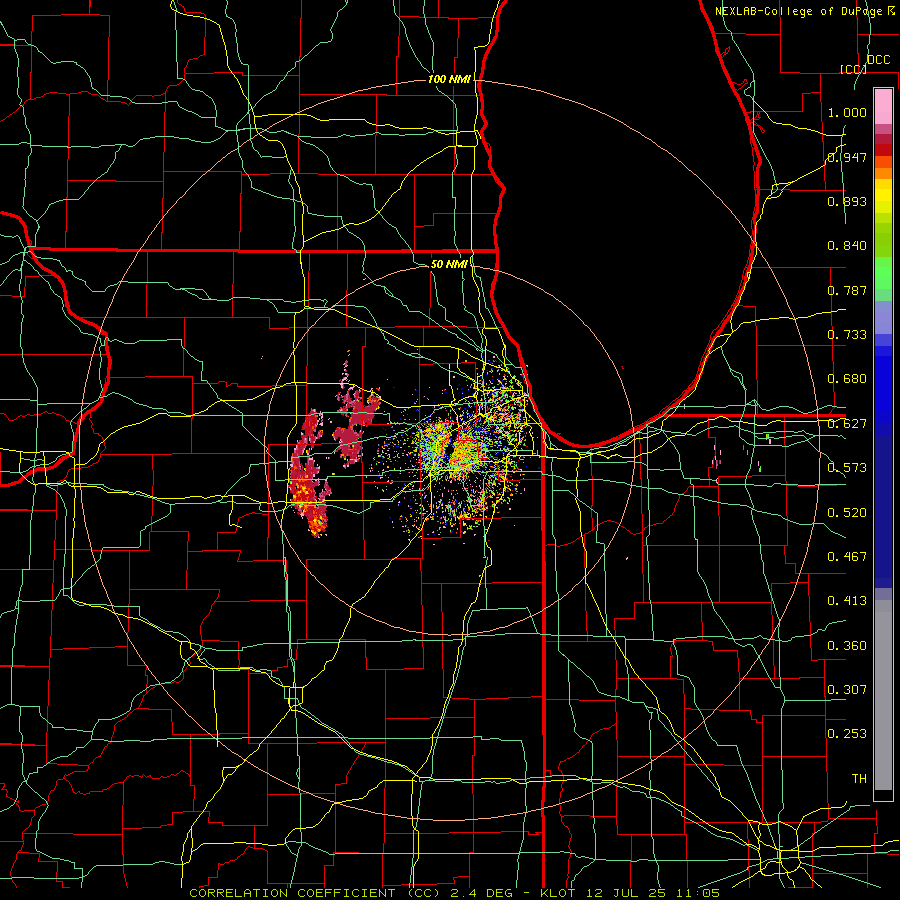The image size is (900, 900).
Task: Click the 0.733 legend value
Action: [847, 335]
